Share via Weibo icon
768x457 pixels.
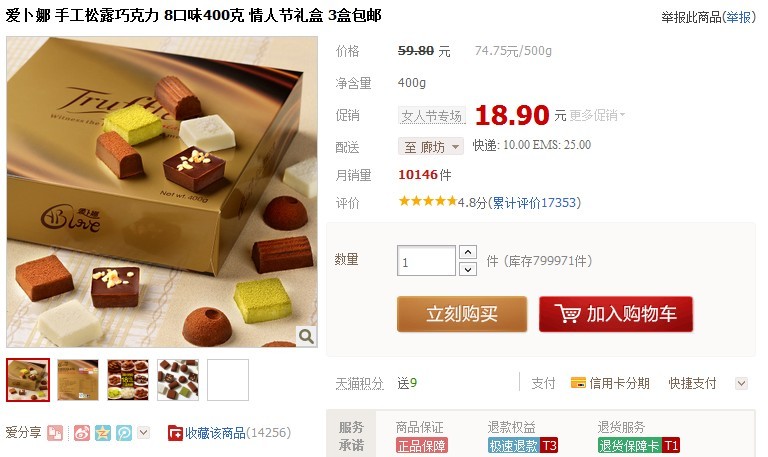[82, 433]
